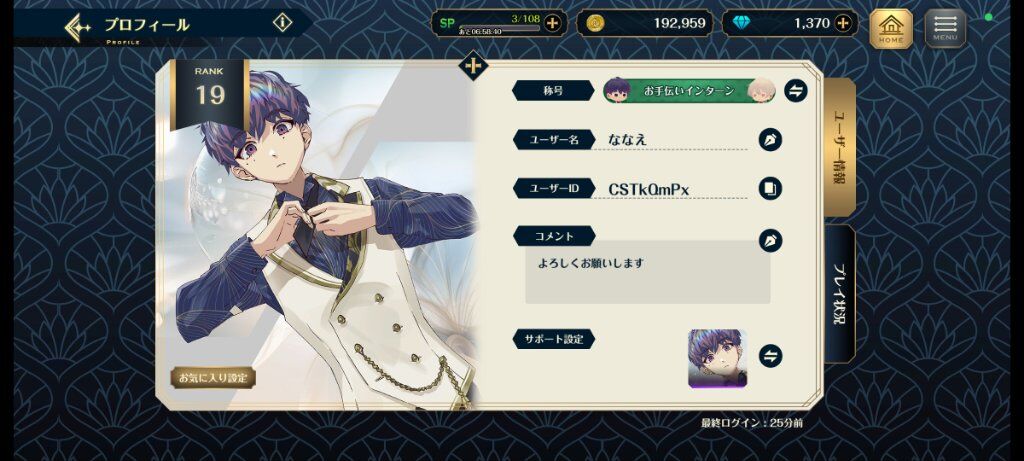Switch to the プレイ状況 tab
Image resolution: width=1024 pixels, height=461 pixels.
(x=840, y=294)
